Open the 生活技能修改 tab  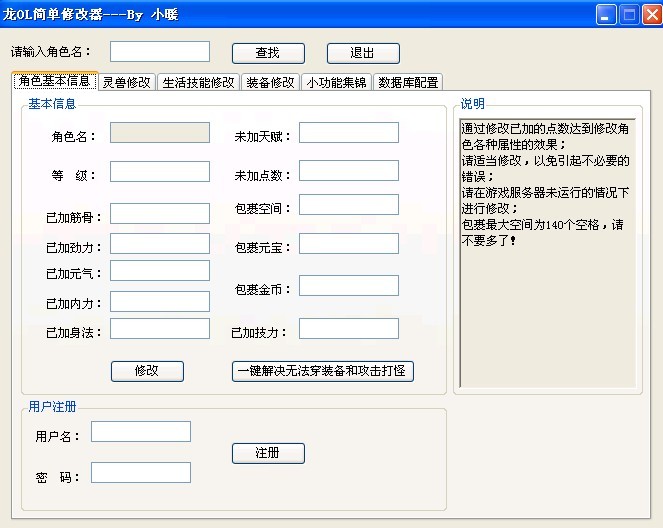(198, 82)
